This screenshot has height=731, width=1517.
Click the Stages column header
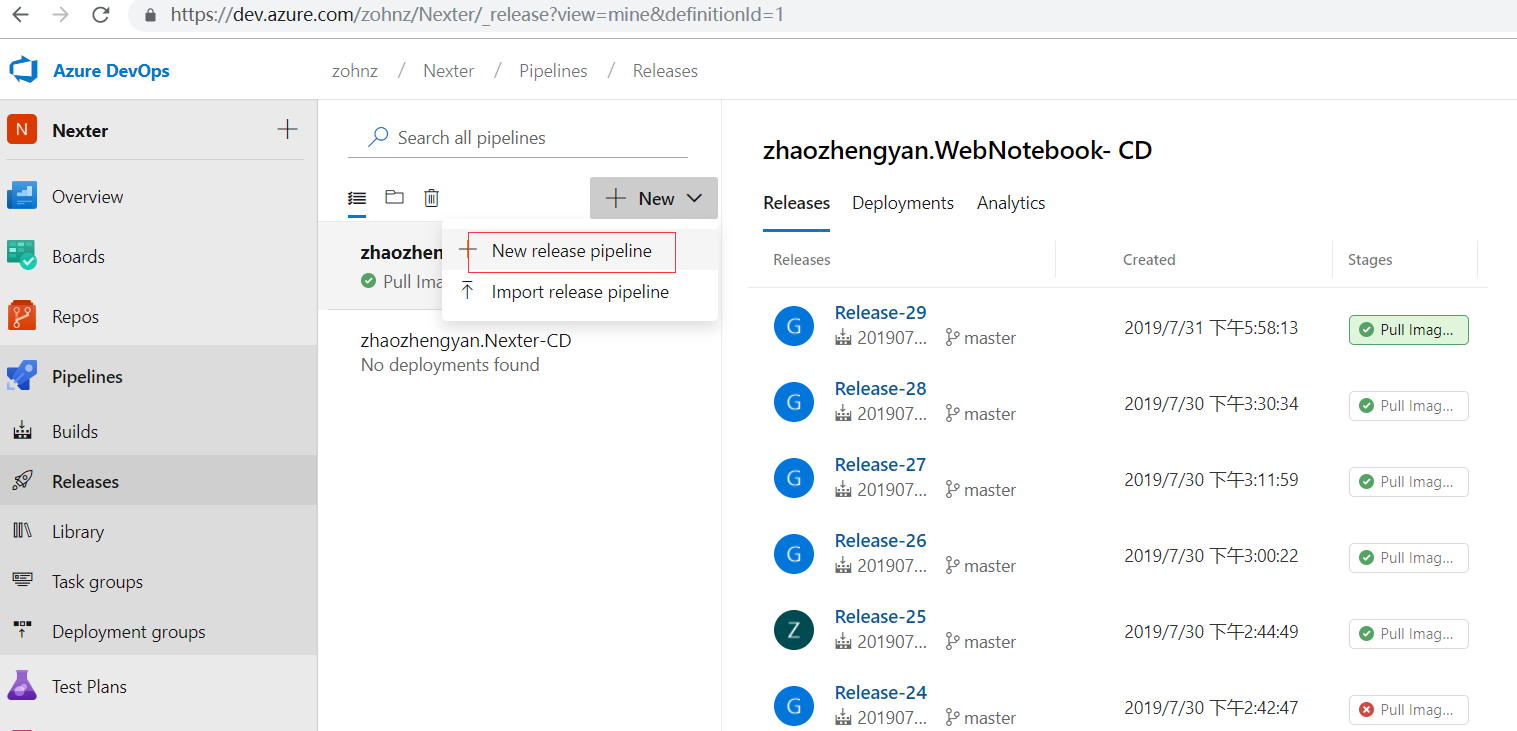click(x=1370, y=260)
